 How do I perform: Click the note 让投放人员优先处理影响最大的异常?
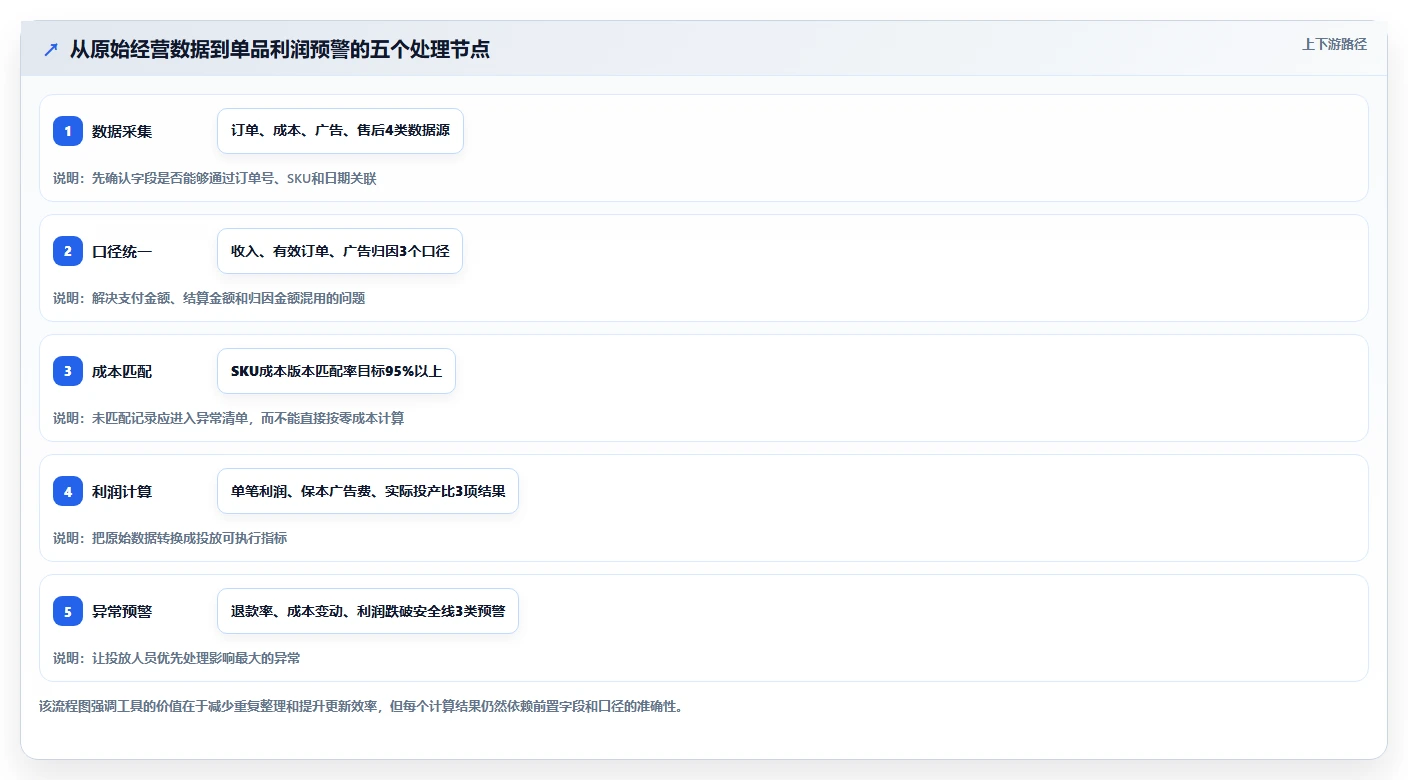pos(177,658)
